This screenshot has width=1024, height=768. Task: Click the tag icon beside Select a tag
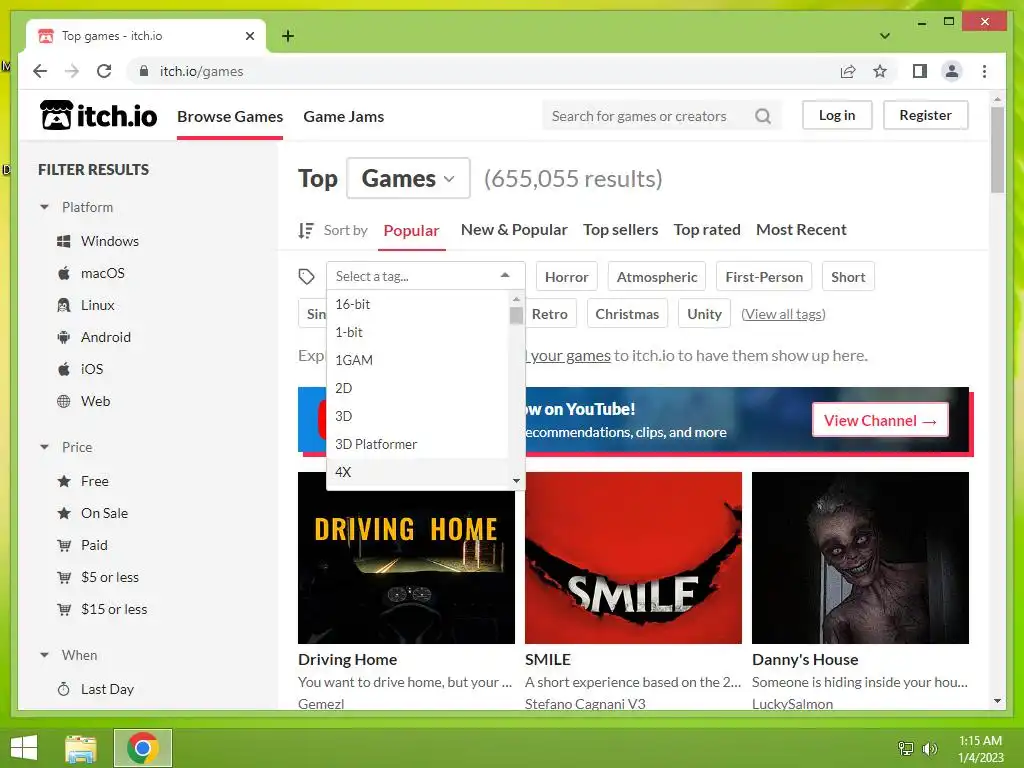pos(306,277)
